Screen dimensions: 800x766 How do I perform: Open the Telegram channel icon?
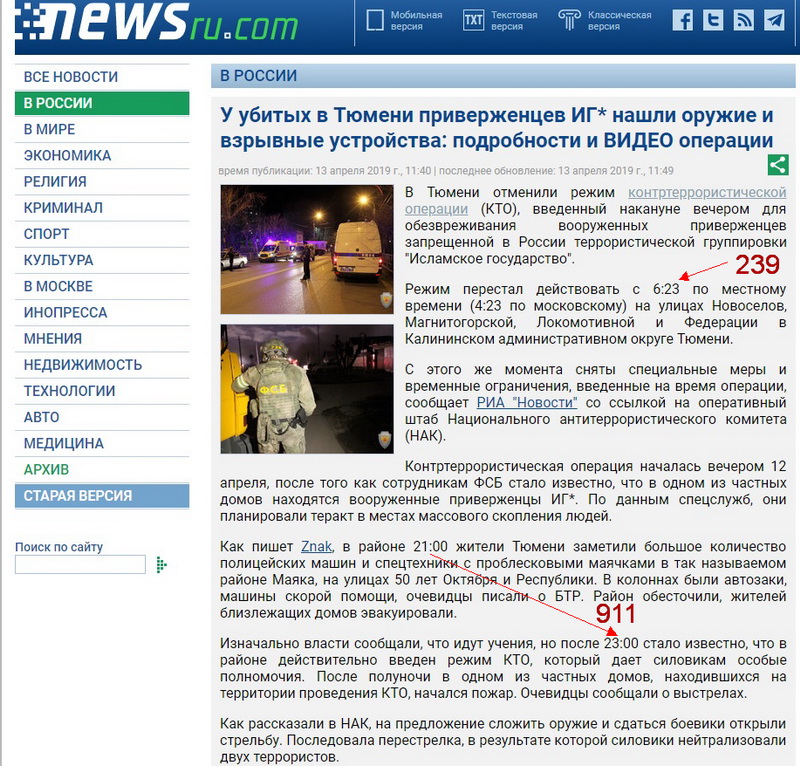point(774,20)
